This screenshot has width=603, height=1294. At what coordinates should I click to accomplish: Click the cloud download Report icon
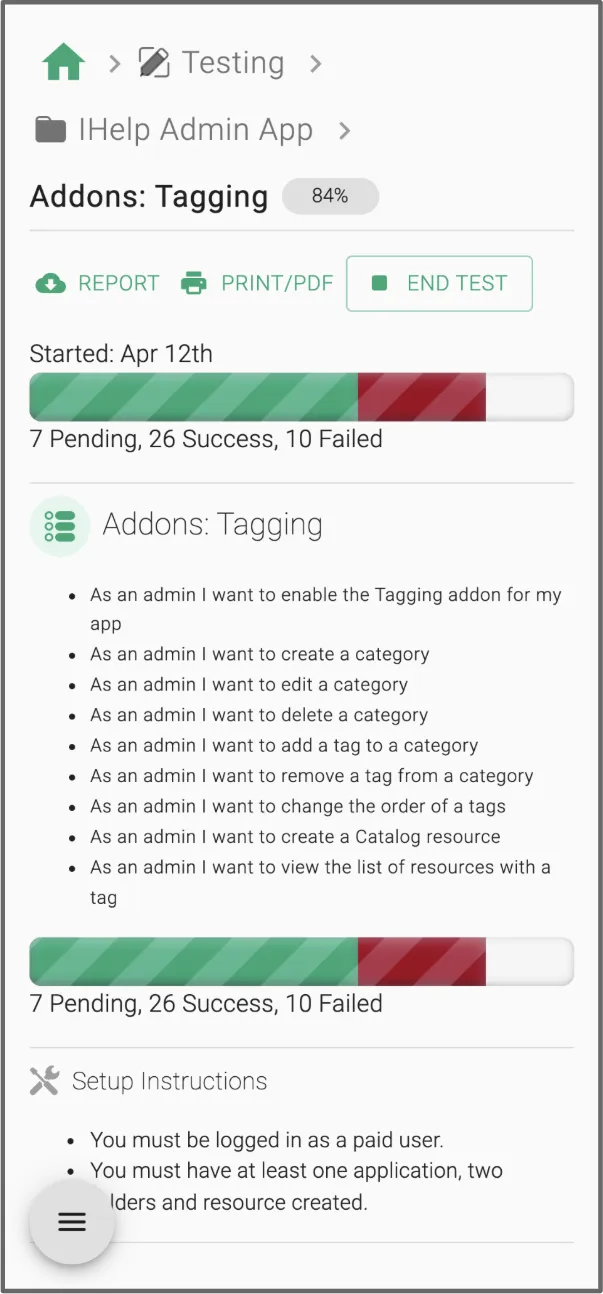click(50, 284)
